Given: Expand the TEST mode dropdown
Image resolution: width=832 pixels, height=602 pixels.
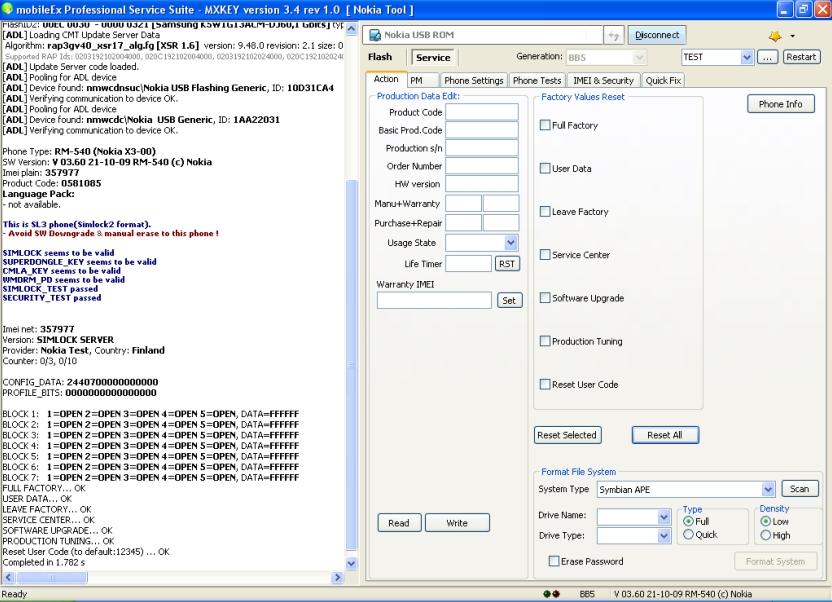Looking at the screenshot, I should 747,57.
